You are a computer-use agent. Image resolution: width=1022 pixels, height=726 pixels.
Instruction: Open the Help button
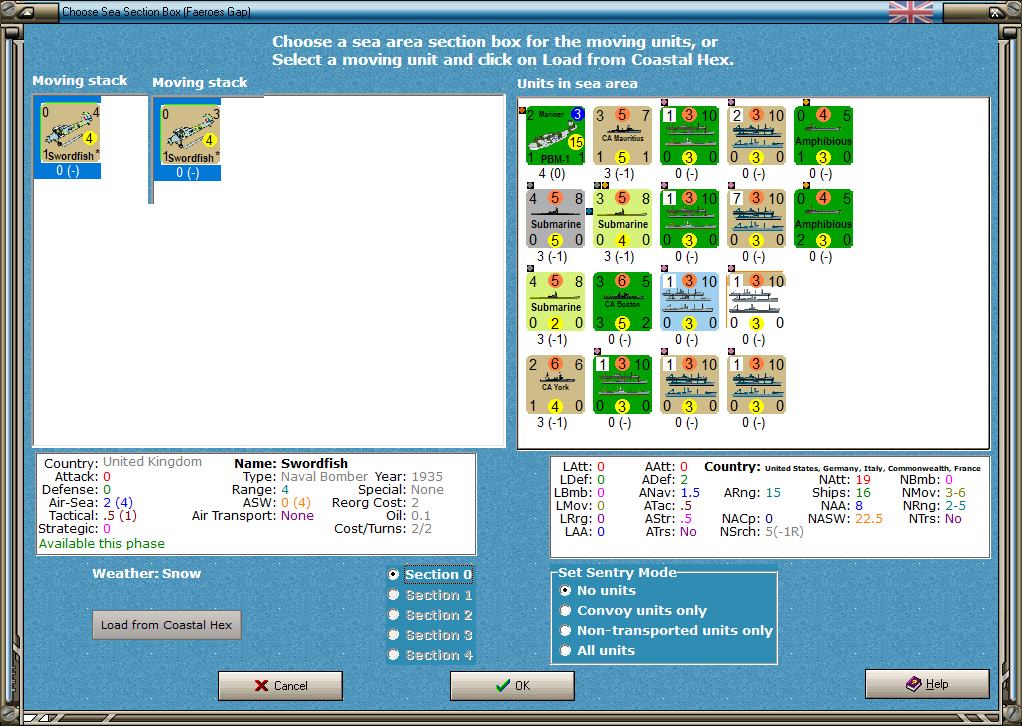927,684
